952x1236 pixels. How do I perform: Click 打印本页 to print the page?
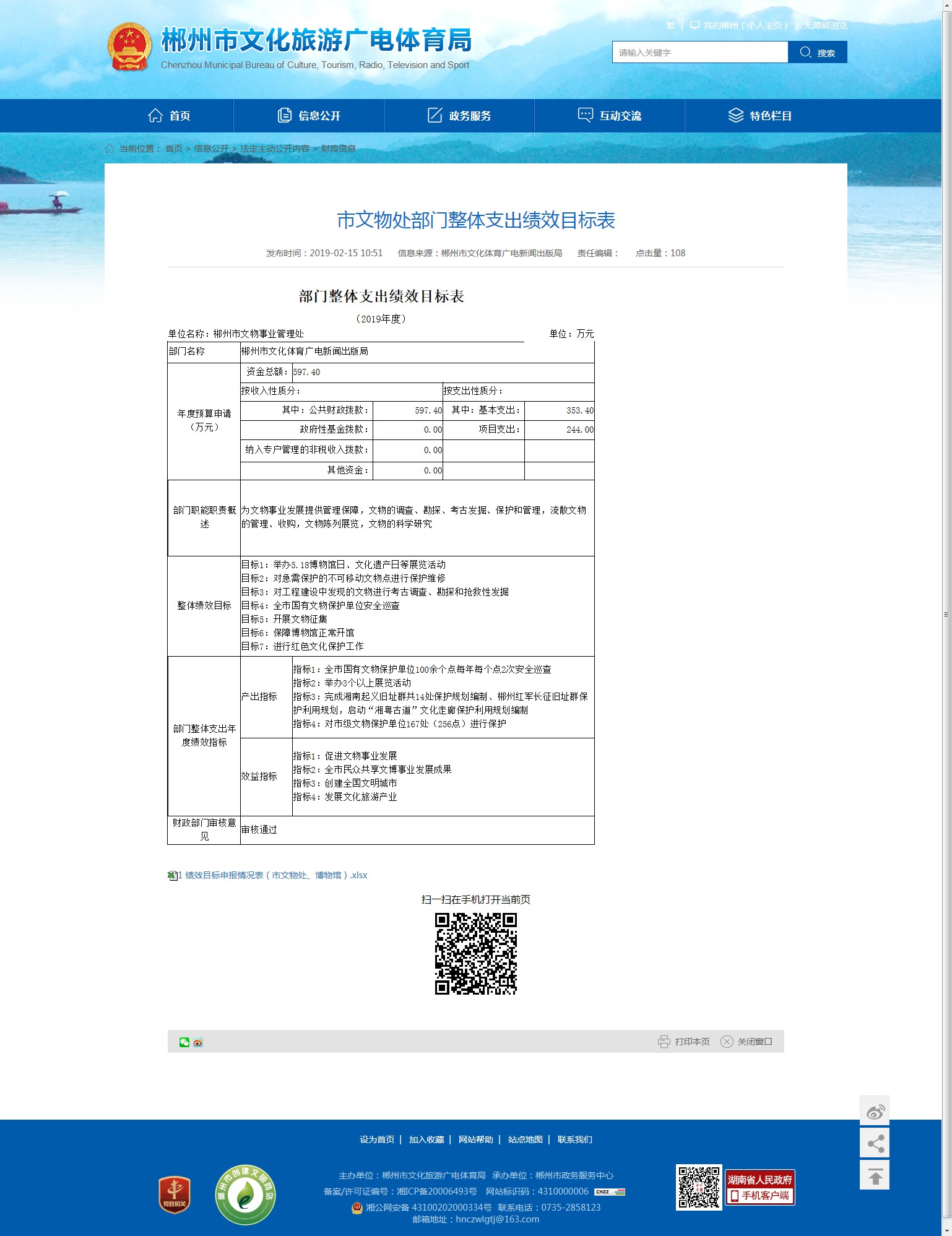tap(692, 1042)
